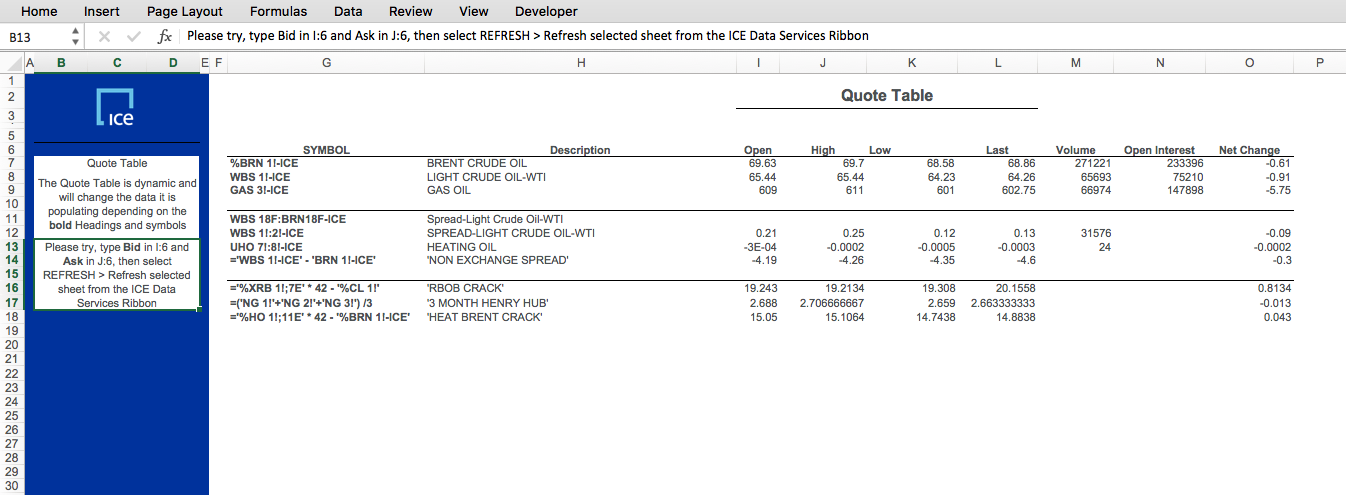Select the Last heading cell
The height and width of the screenshot is (495, 1346).
tap(997, 150)
